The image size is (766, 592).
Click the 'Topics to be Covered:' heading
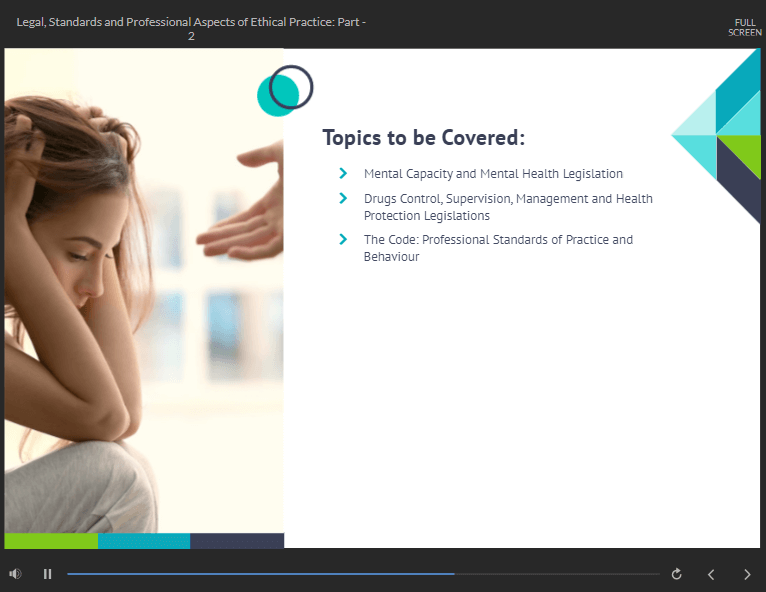tap(424, 138)
